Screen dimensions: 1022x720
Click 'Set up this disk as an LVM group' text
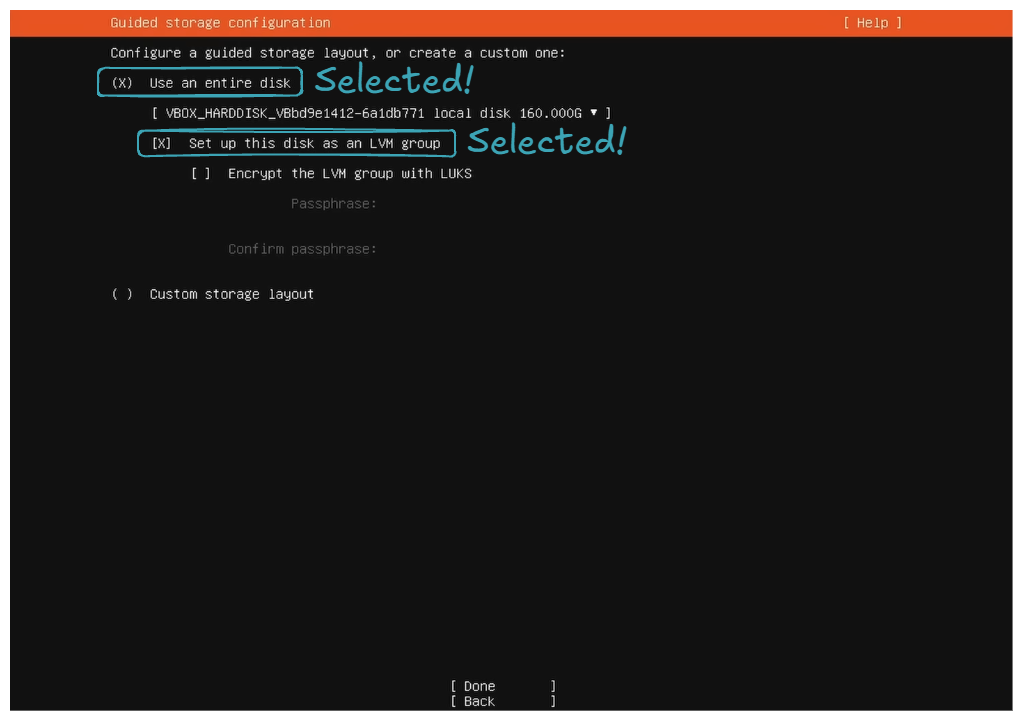tap(314, 143)
